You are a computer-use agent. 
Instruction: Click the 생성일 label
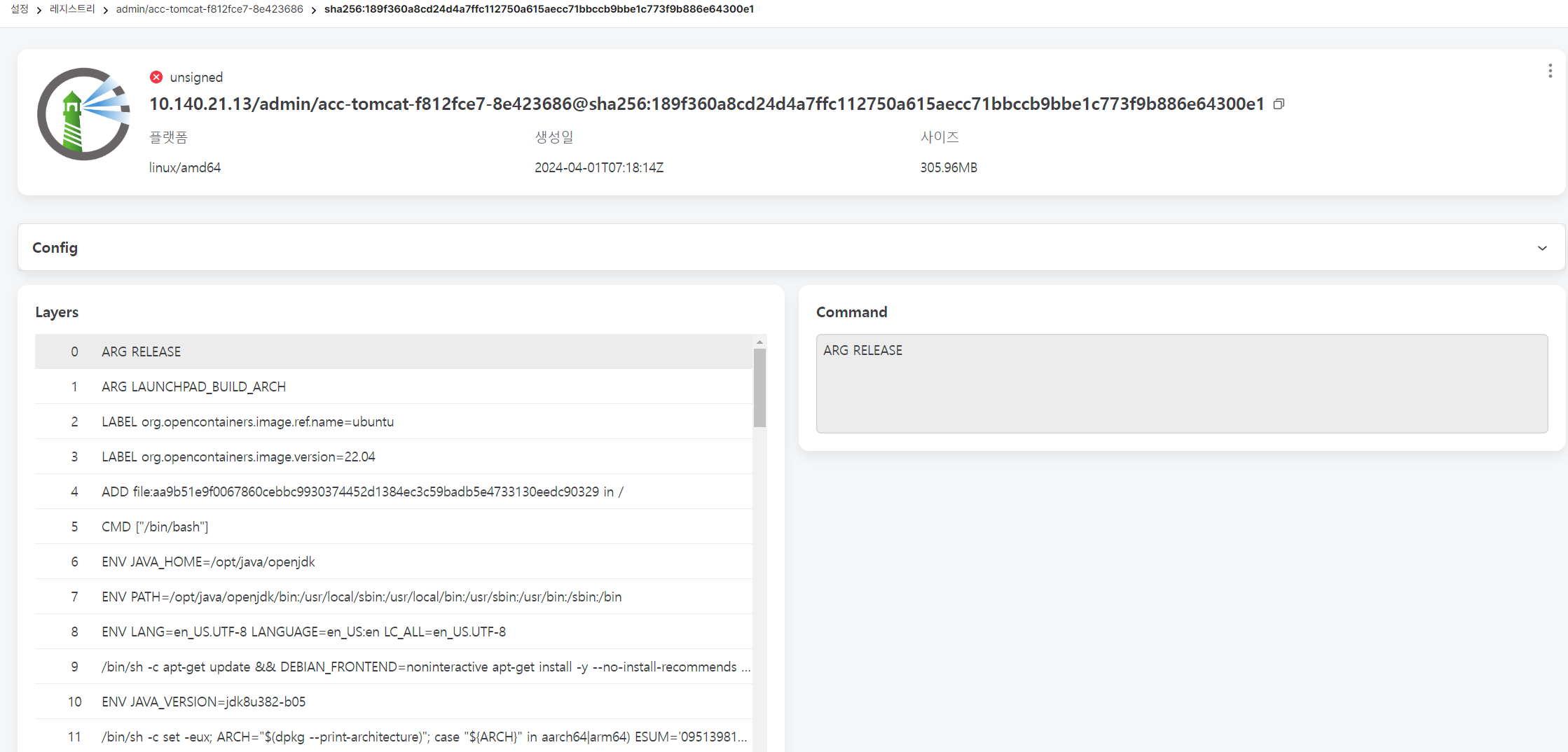point(553,137)
